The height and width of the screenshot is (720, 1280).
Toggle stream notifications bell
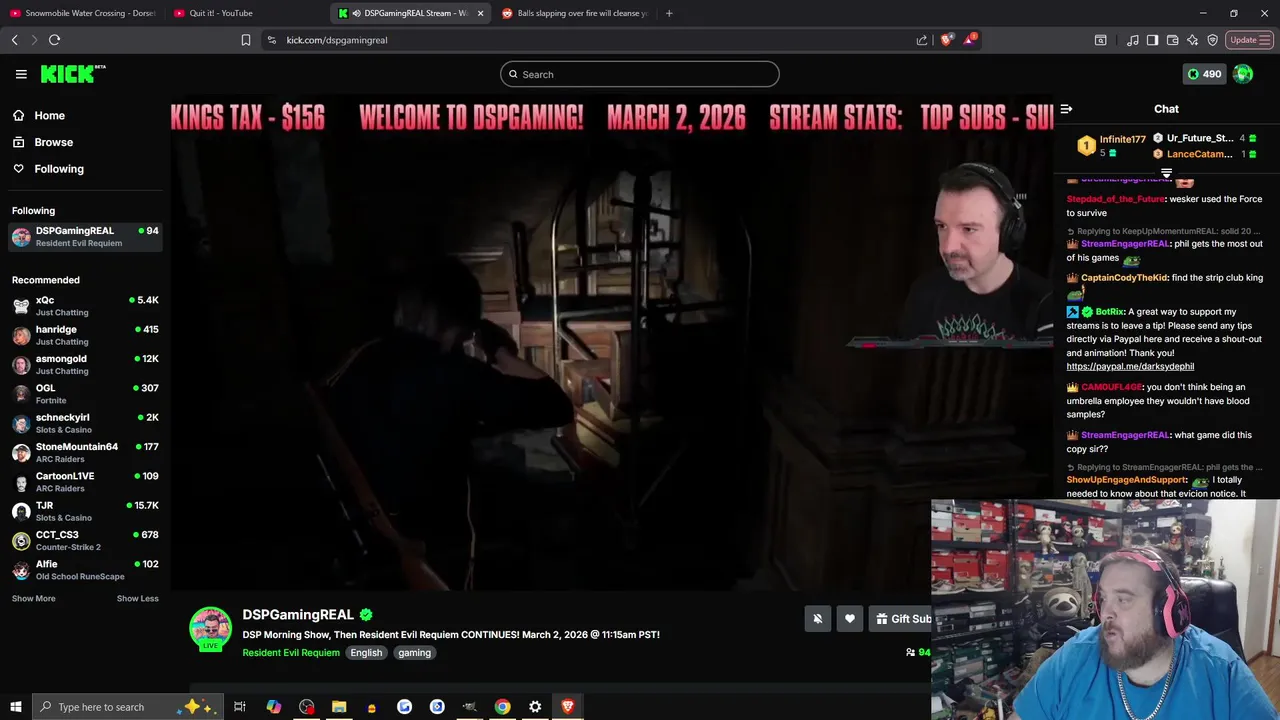[817, 619]
